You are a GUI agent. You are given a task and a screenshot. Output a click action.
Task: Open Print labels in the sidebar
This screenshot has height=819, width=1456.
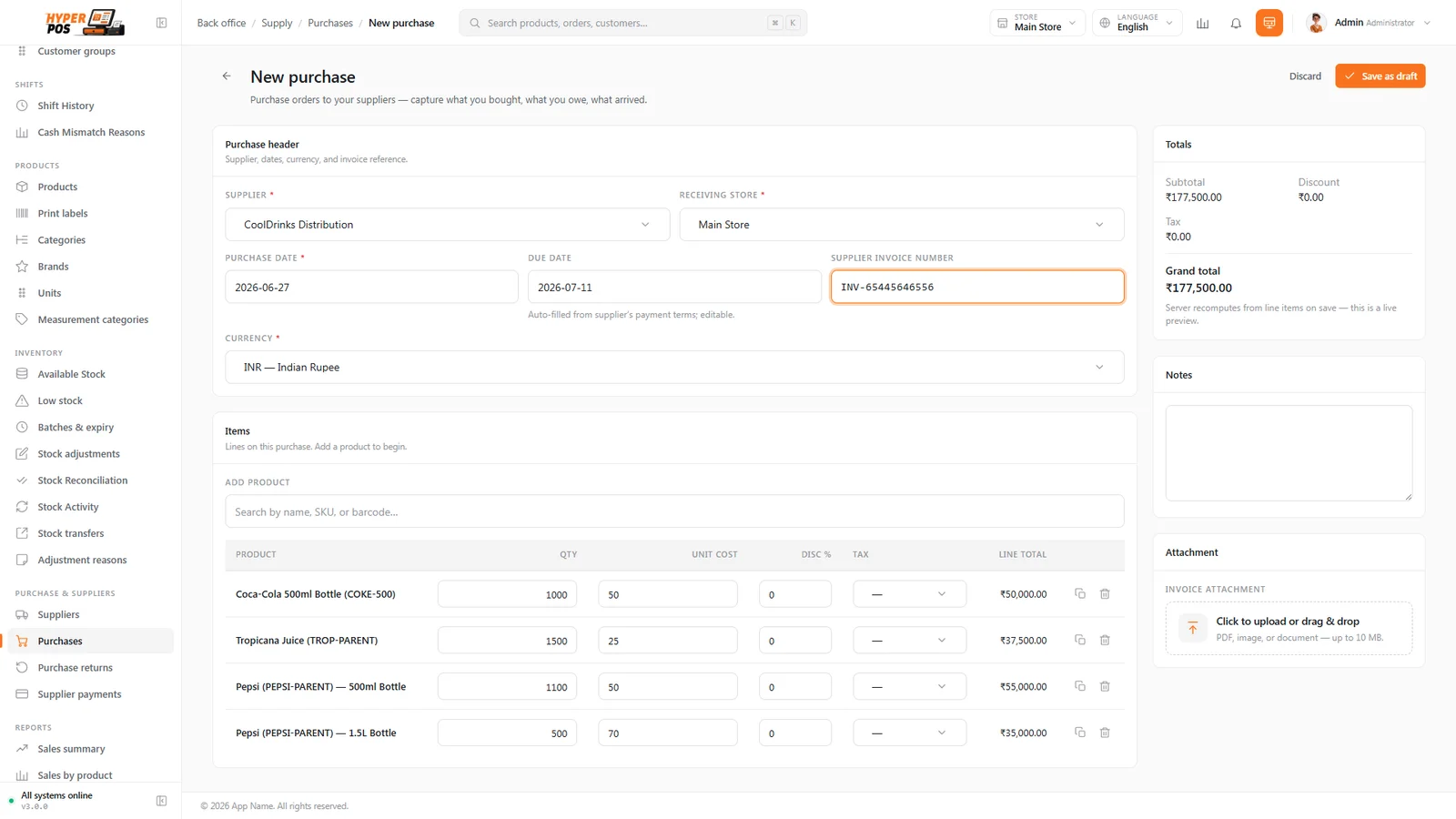pos(63,213)
